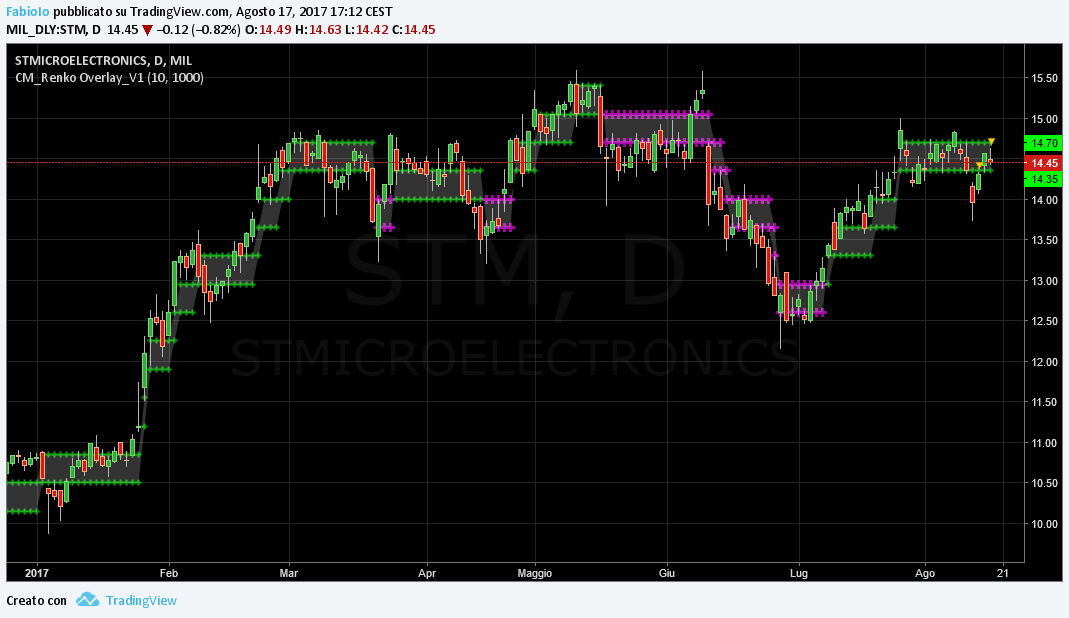Click the 10.00 price axis label
Image resolution: width=1069 pixels, height=618 pixels.
click(1044, 525)
